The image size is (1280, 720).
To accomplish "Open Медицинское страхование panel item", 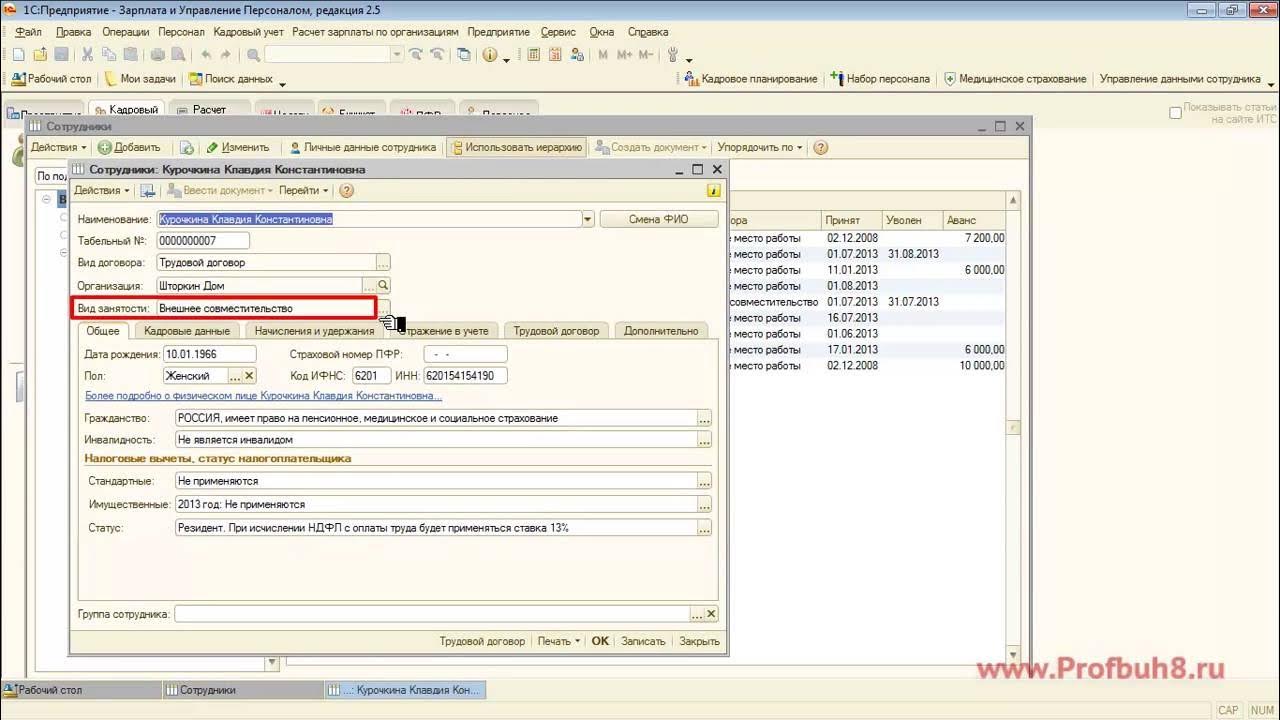I will click(1014, 78).
